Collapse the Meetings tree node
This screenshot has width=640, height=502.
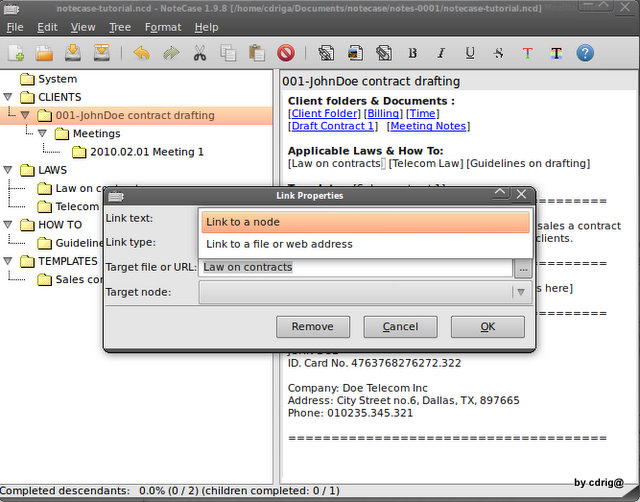click(42, 133)
